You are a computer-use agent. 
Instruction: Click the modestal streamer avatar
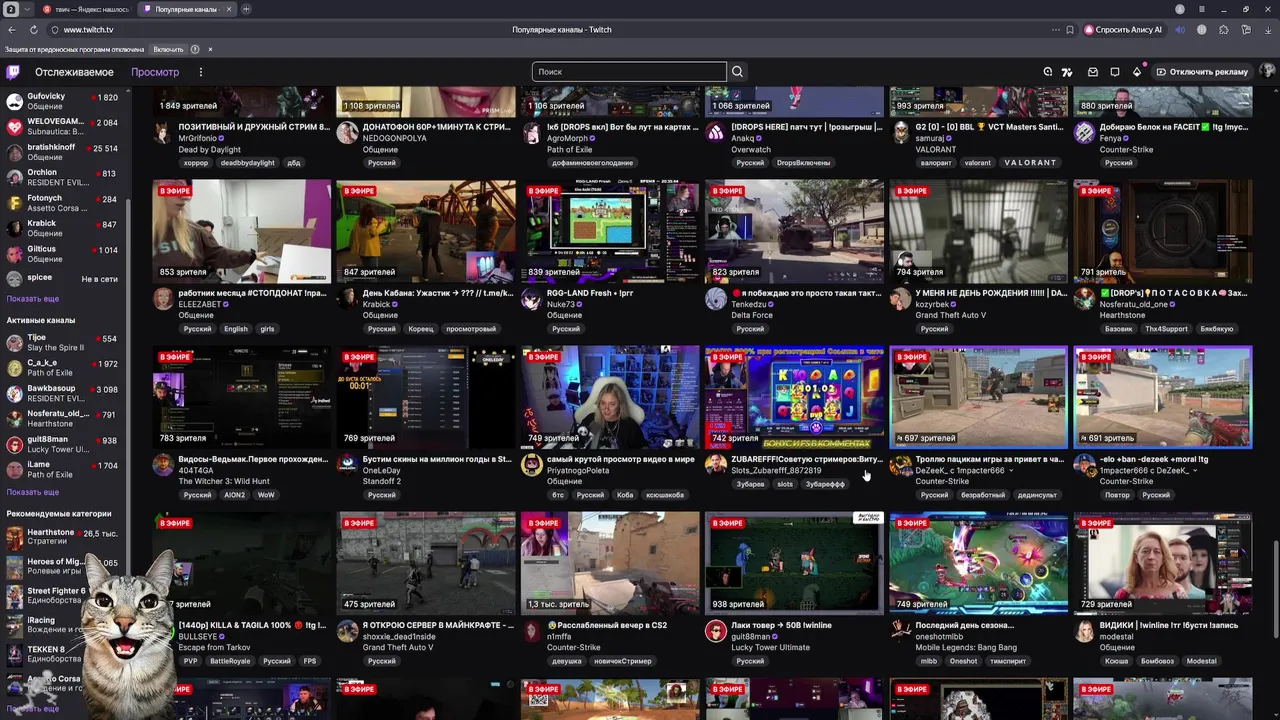1084,631
